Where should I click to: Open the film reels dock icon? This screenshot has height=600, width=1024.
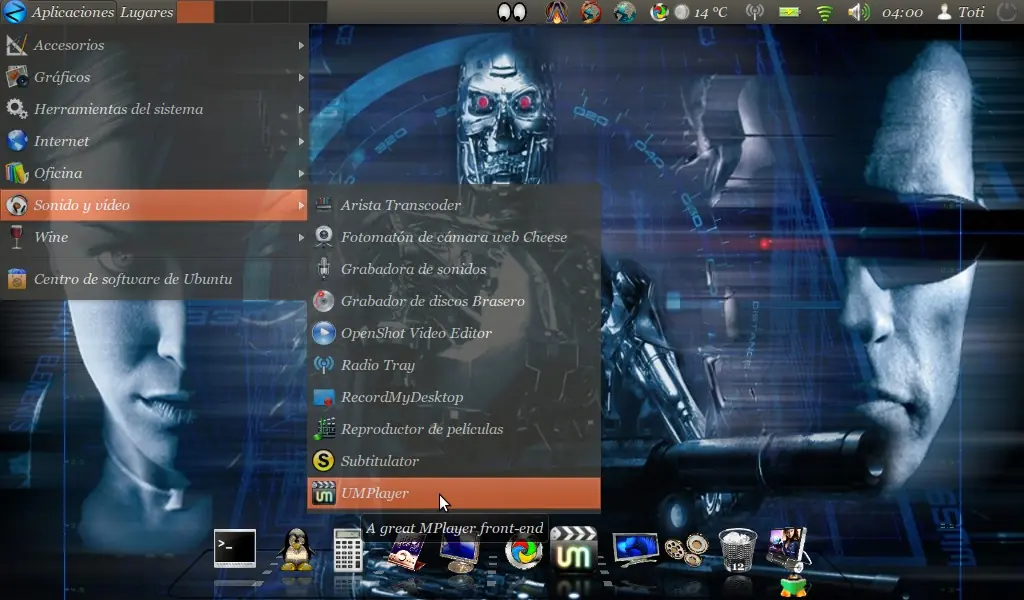tap(686, 550)
